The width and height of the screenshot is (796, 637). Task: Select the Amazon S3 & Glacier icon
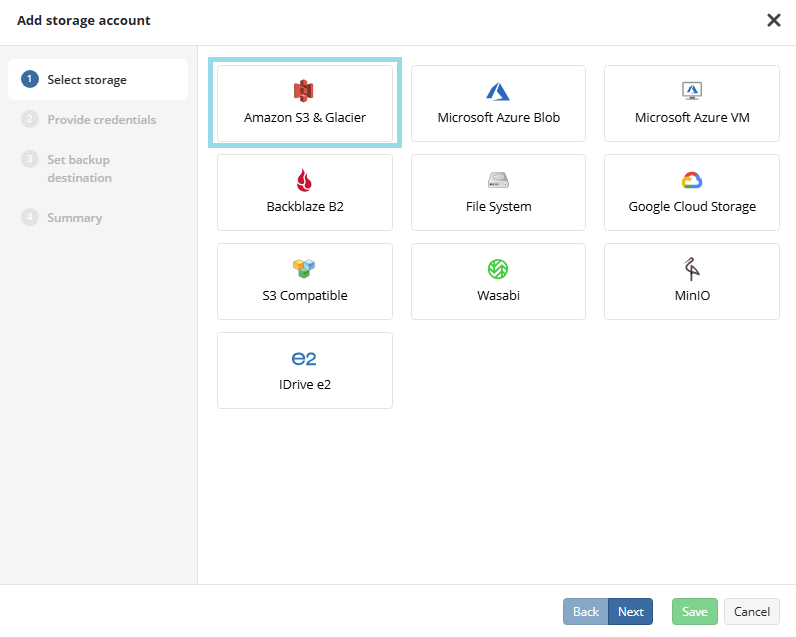pyautogui.click(x=304, y=91)
